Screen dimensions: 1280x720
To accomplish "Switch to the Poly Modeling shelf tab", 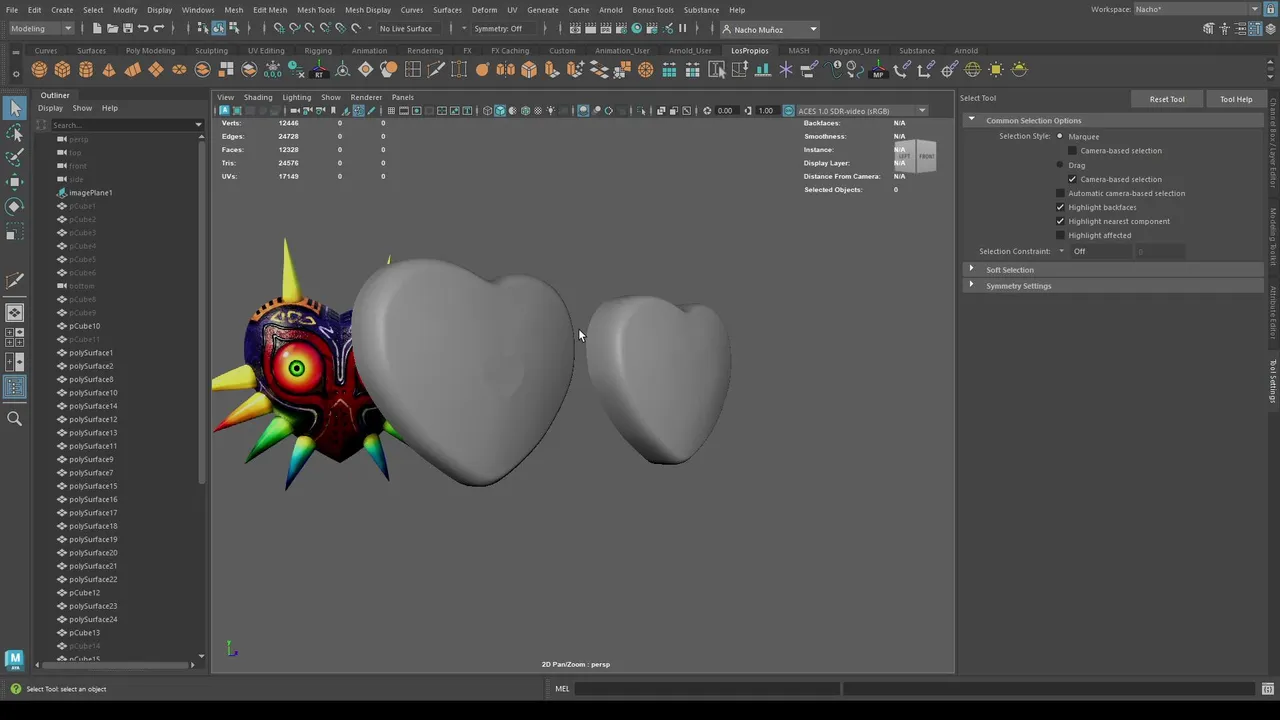I will 150,51.
